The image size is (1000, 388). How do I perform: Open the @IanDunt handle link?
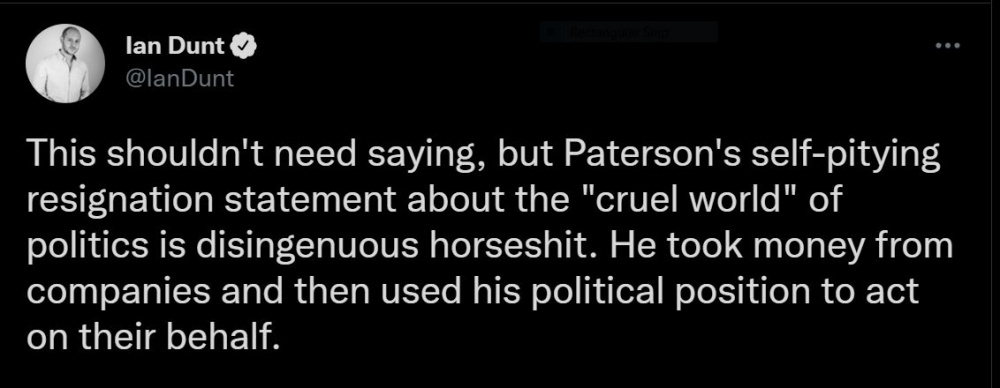click(x=182, y=78)
